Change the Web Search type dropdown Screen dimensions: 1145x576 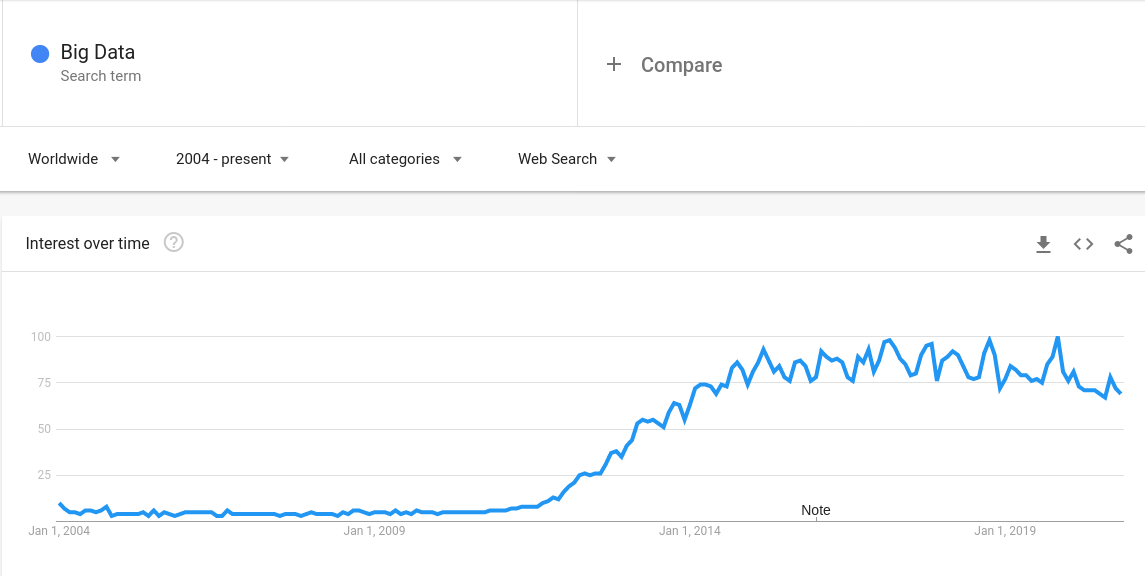click(566, 159)
